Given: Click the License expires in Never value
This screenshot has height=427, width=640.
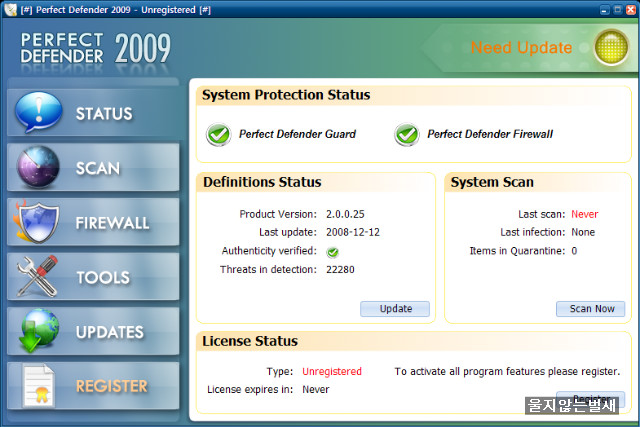Looking at the screenshot, I should click(316, 389).
